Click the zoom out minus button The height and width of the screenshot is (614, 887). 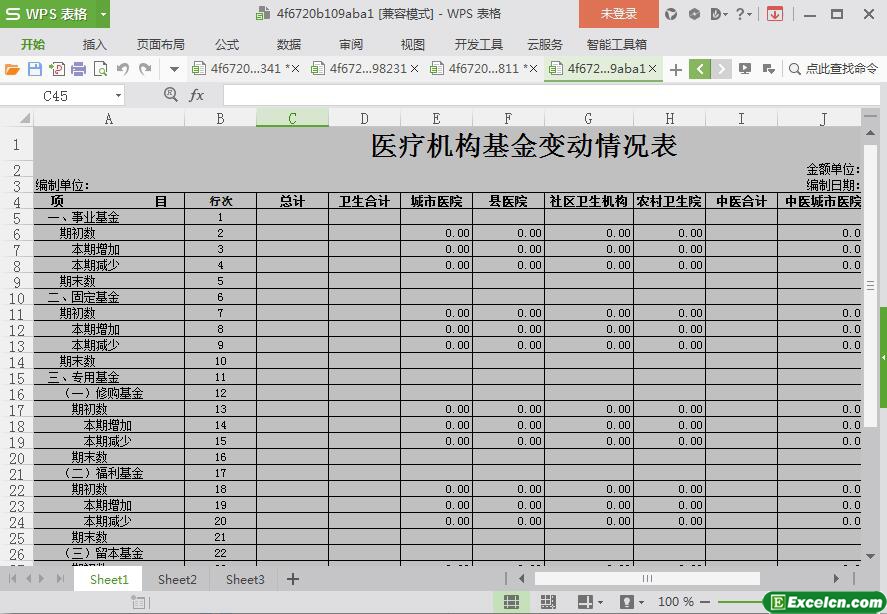tap(705, 602)
